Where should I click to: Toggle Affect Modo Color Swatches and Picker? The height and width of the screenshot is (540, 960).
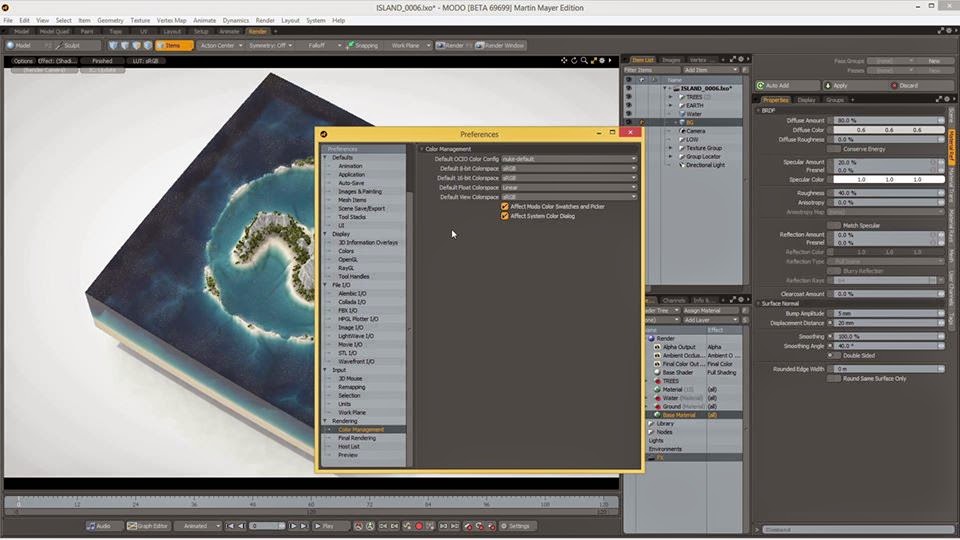[505, 207]
